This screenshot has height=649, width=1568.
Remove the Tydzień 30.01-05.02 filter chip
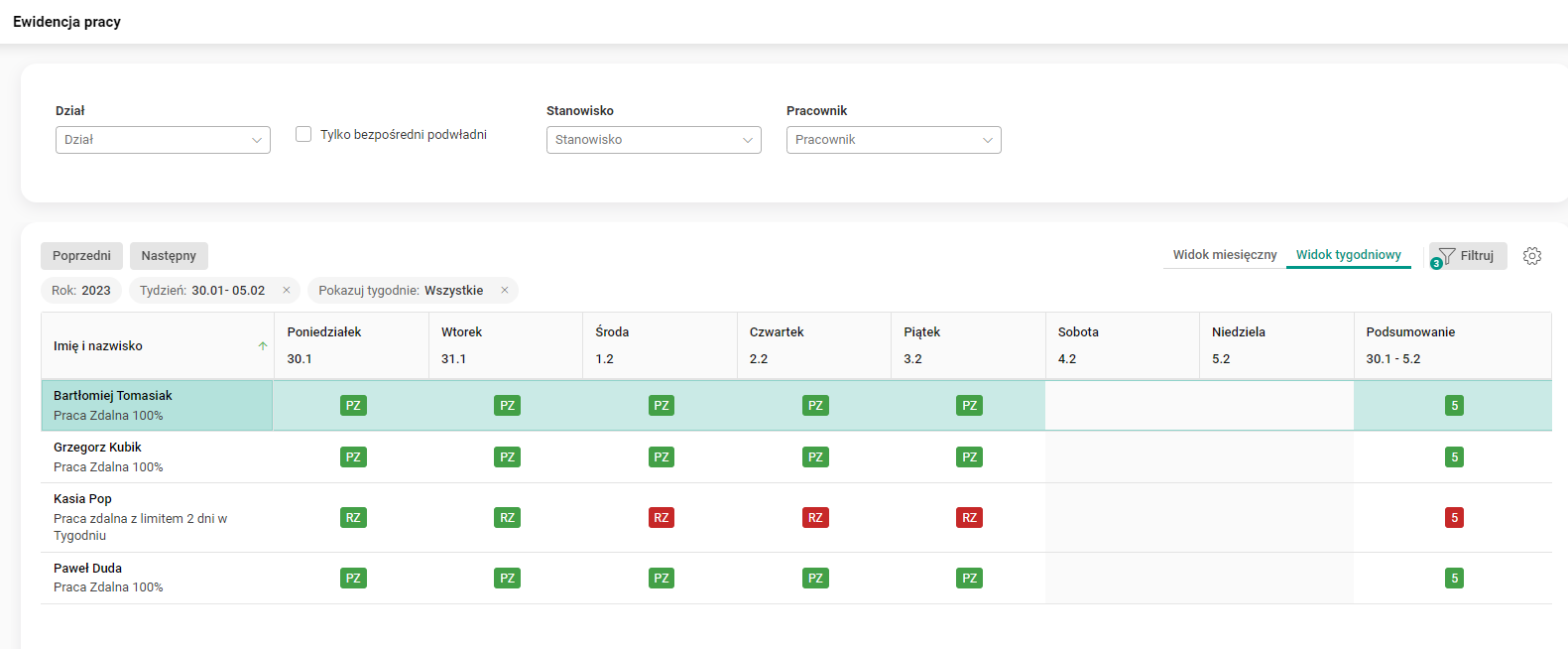(x=287, y=291)
